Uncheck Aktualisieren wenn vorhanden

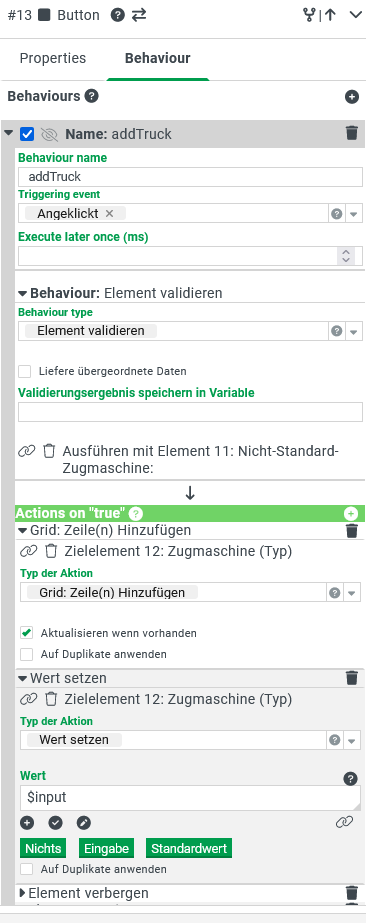coord(26,633)
